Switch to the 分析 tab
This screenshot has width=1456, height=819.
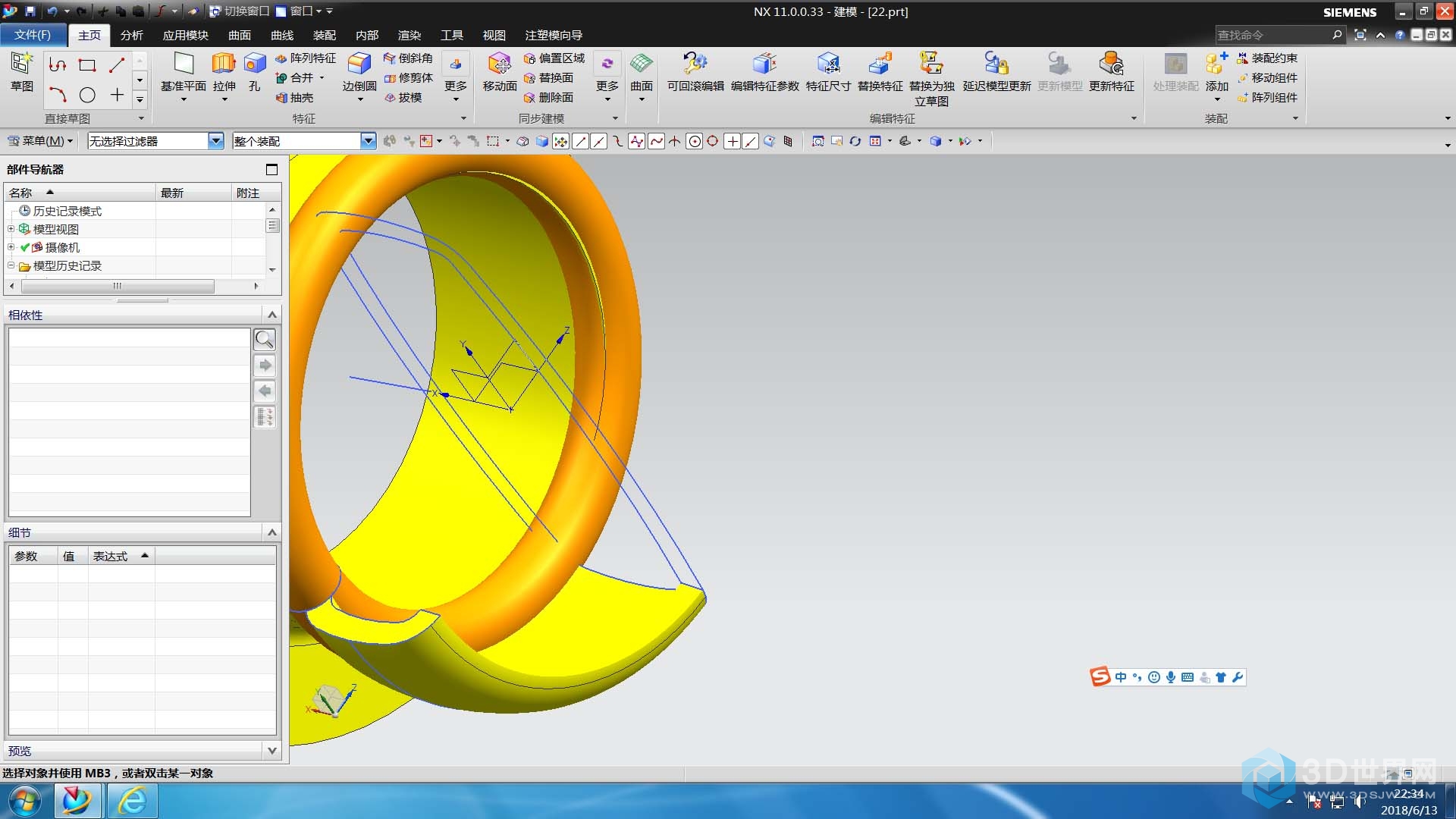[x=131, y=35]
